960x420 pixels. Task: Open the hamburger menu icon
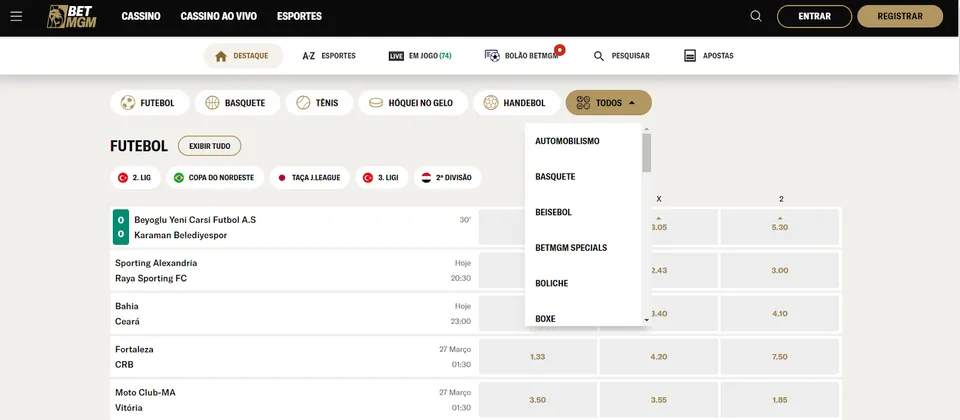coord(16,16)
